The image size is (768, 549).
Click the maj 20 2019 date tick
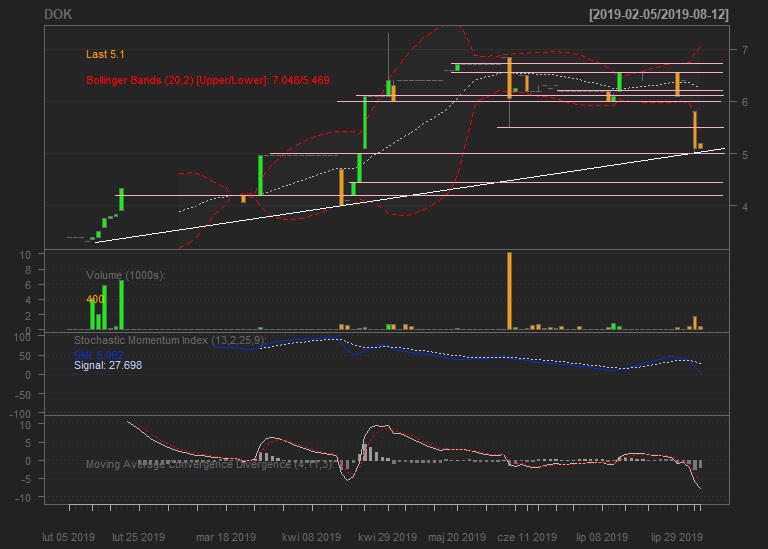pyautogui.click(x=457, y=537)
